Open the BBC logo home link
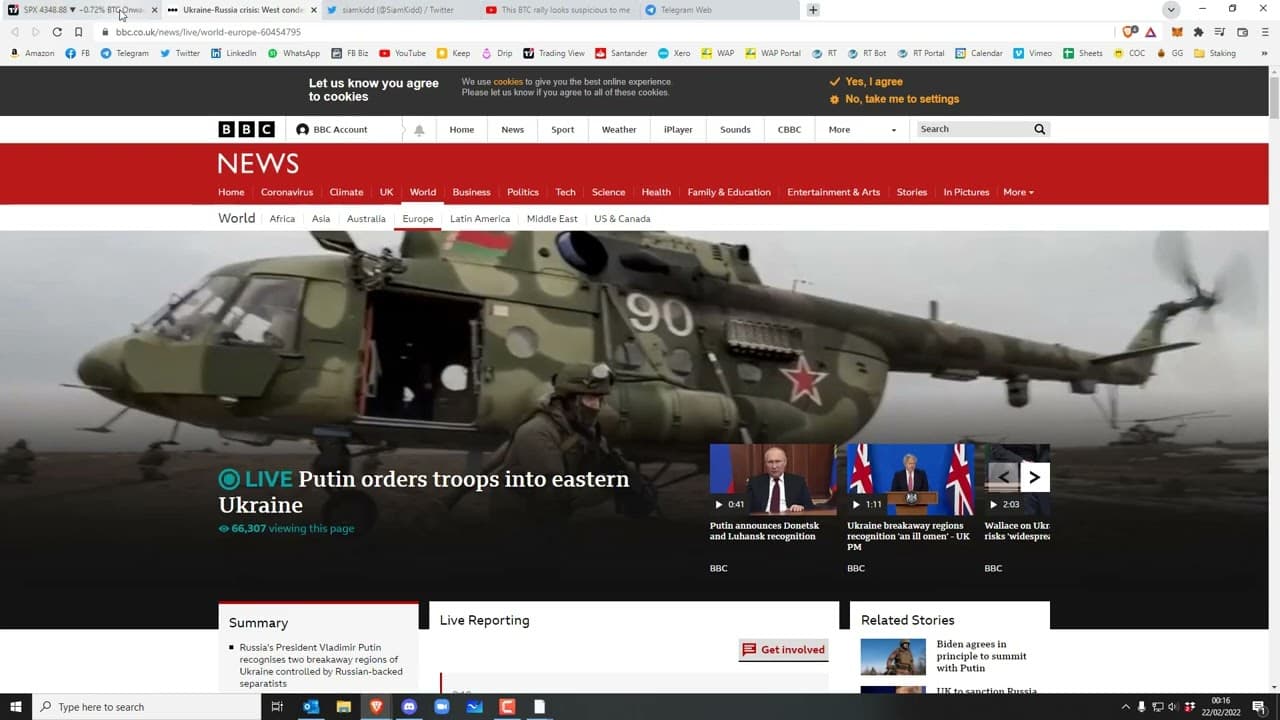1280x720 pixels. [246, 129]
